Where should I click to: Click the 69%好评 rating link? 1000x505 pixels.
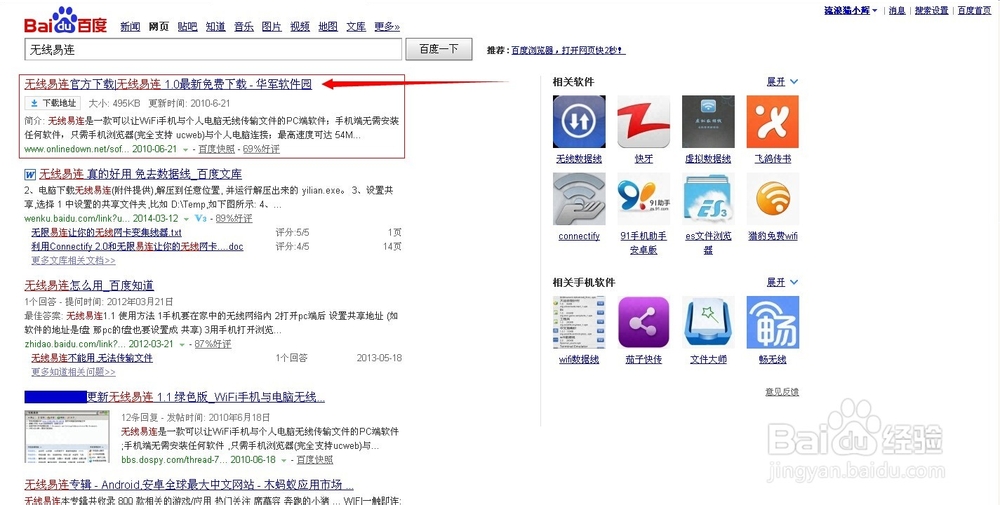coord(261,149)
